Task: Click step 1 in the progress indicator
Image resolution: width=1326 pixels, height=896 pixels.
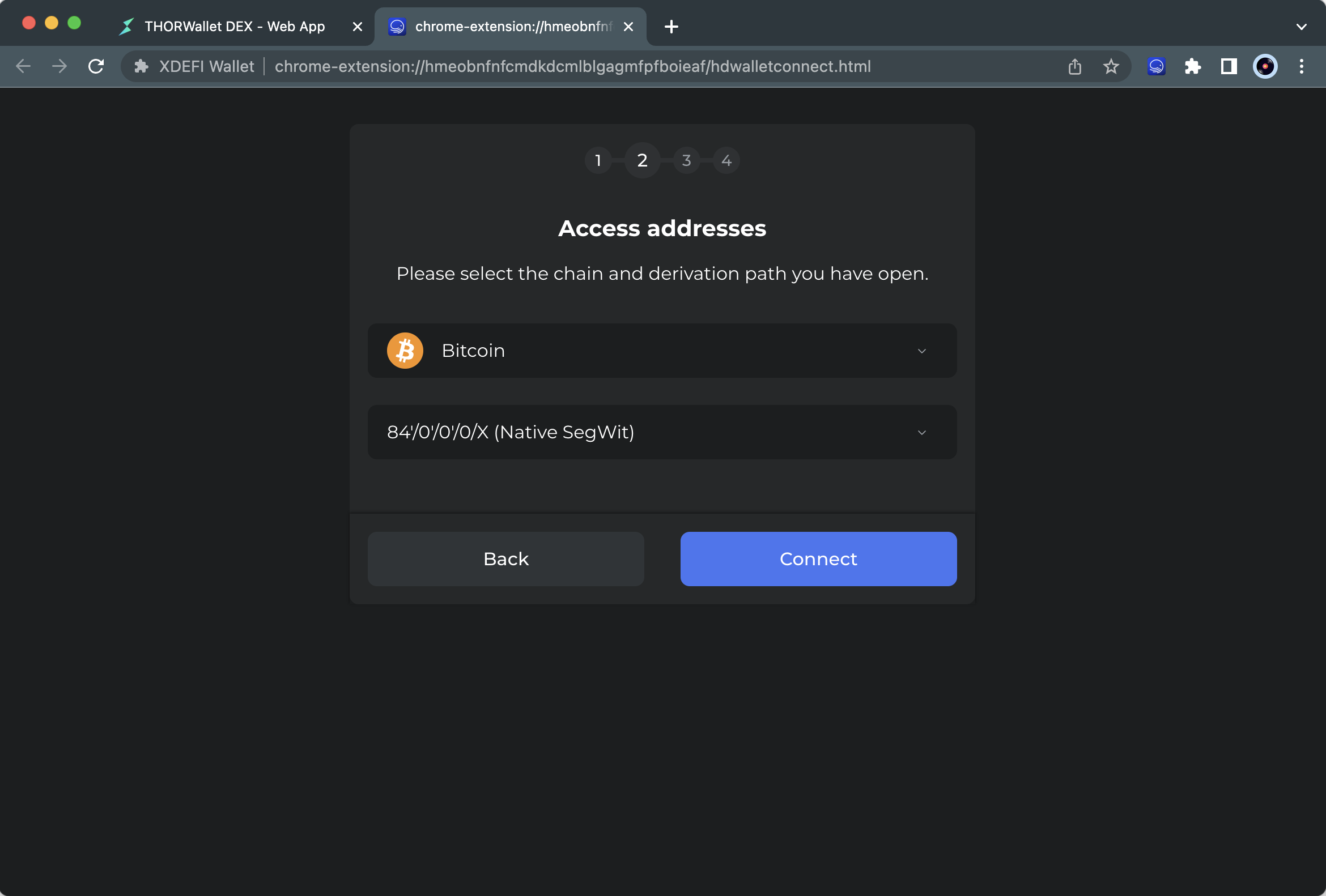Action: coord(598,160)
